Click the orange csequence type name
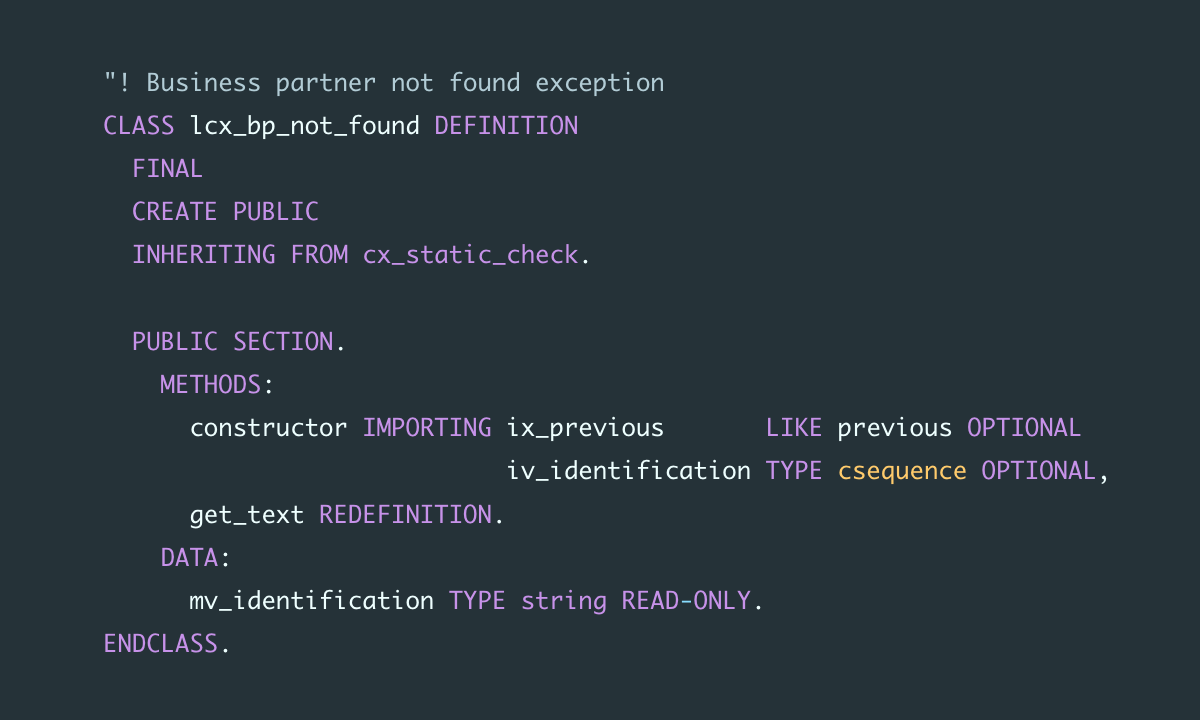This screenshot has height=720, width=1200. (902, 471)
